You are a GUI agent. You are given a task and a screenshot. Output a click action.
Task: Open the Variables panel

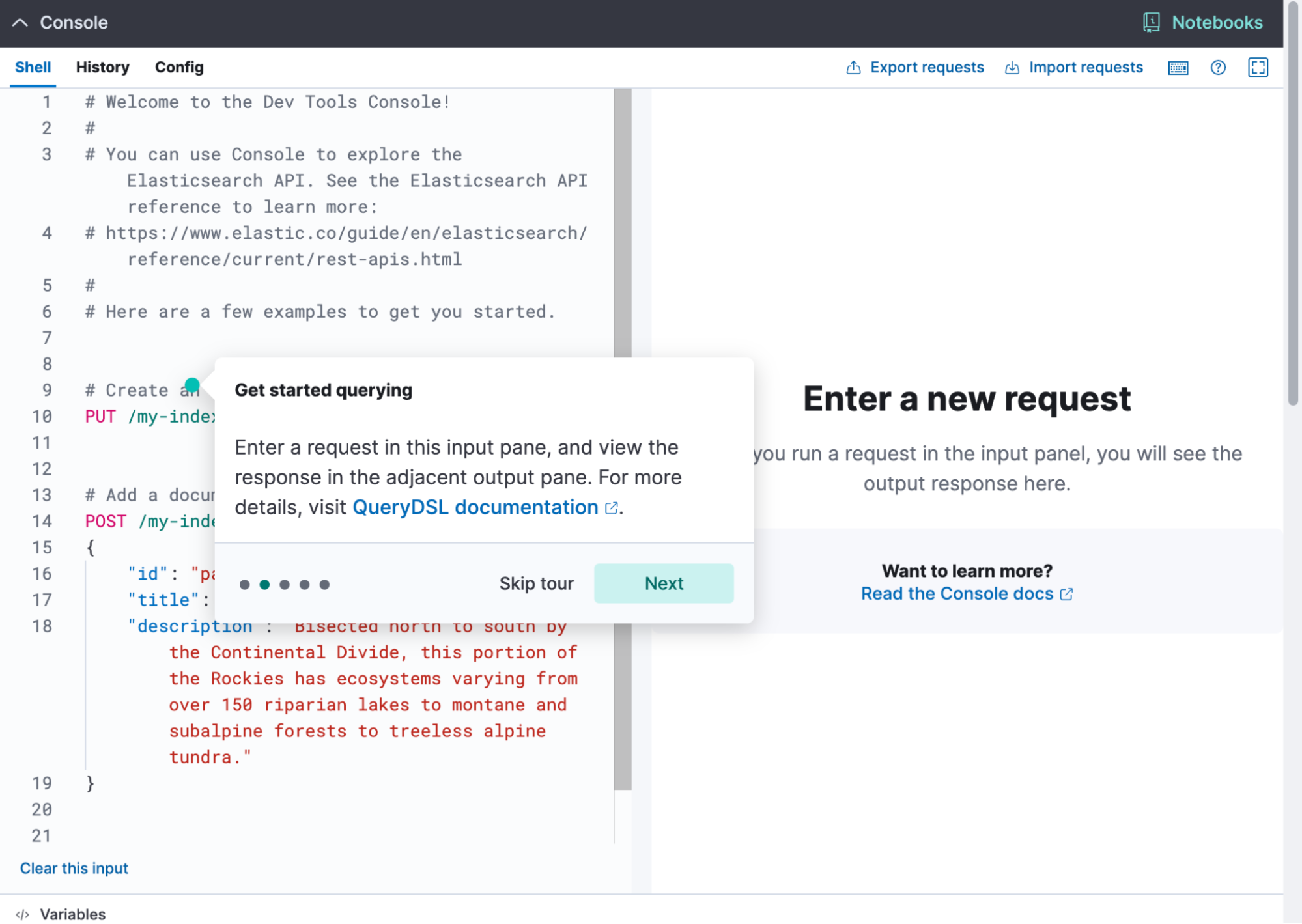click(72, 914)
